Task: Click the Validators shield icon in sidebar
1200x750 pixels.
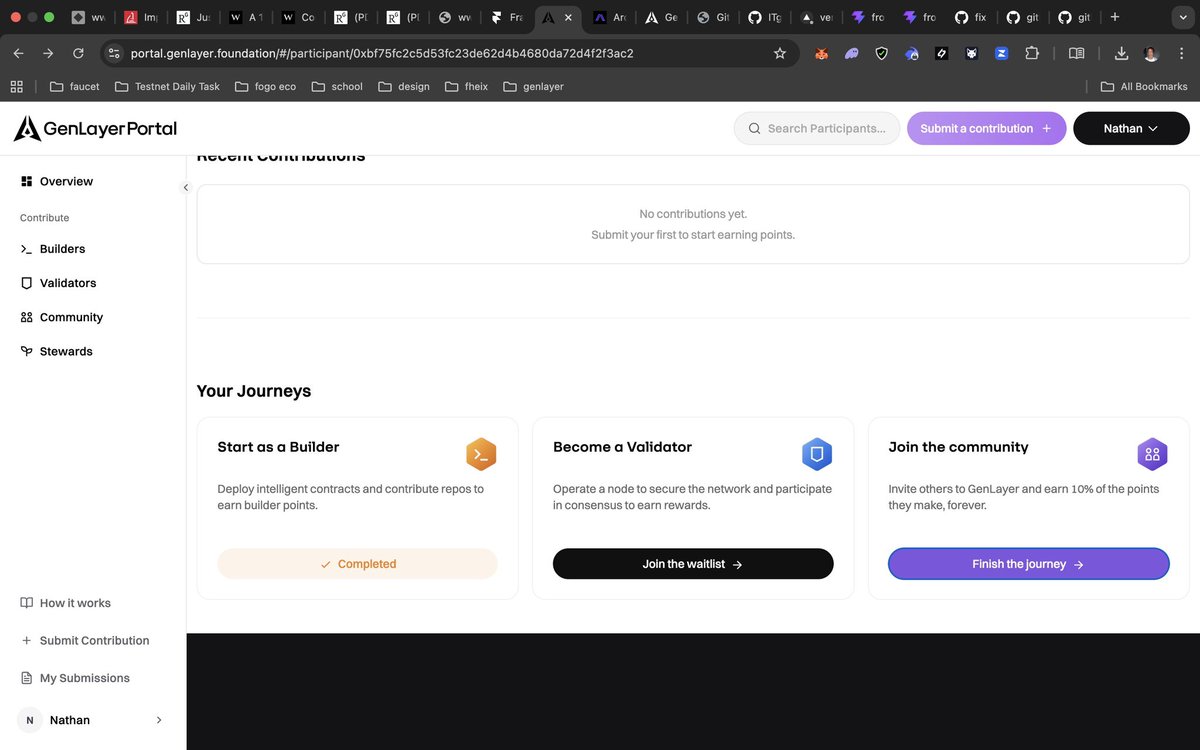Action: [x=27, y=283]
